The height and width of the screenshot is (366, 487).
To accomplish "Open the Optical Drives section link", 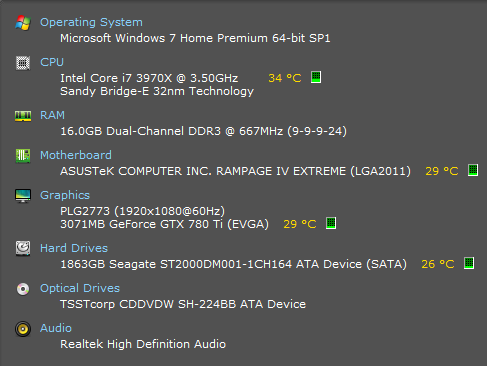I will [x=80, y=288].
